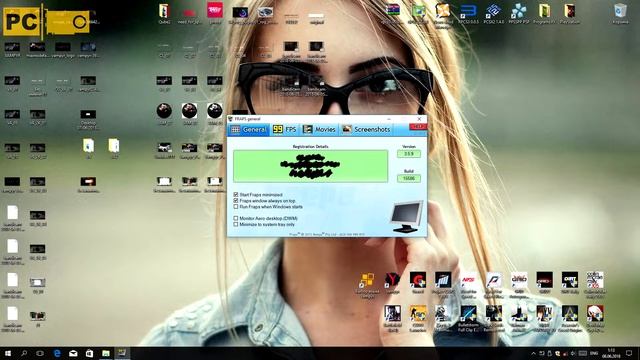Image resolution: width=640 pixels, height=360 pixels.
Task: Open Microsoft Store from taskbar
Action: point(89,353)
